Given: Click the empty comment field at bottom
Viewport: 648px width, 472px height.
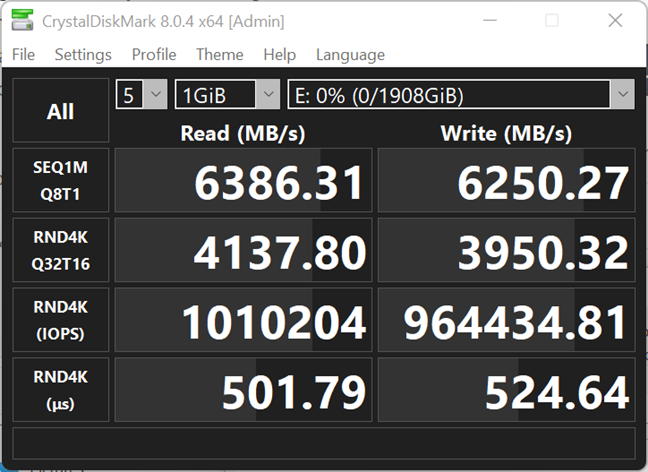Looking at the screenshot, I should [324, 443].
